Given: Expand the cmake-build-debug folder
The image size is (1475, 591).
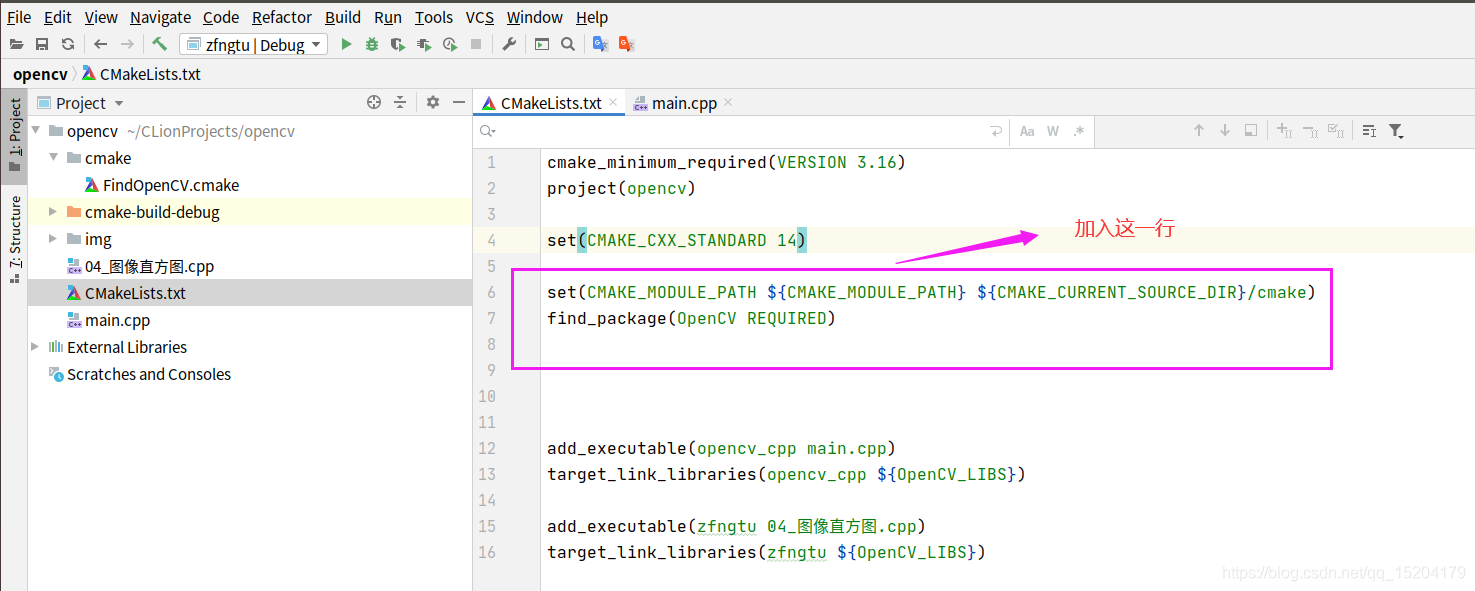Looking at the screenshot, I should (x=54, y=212).
